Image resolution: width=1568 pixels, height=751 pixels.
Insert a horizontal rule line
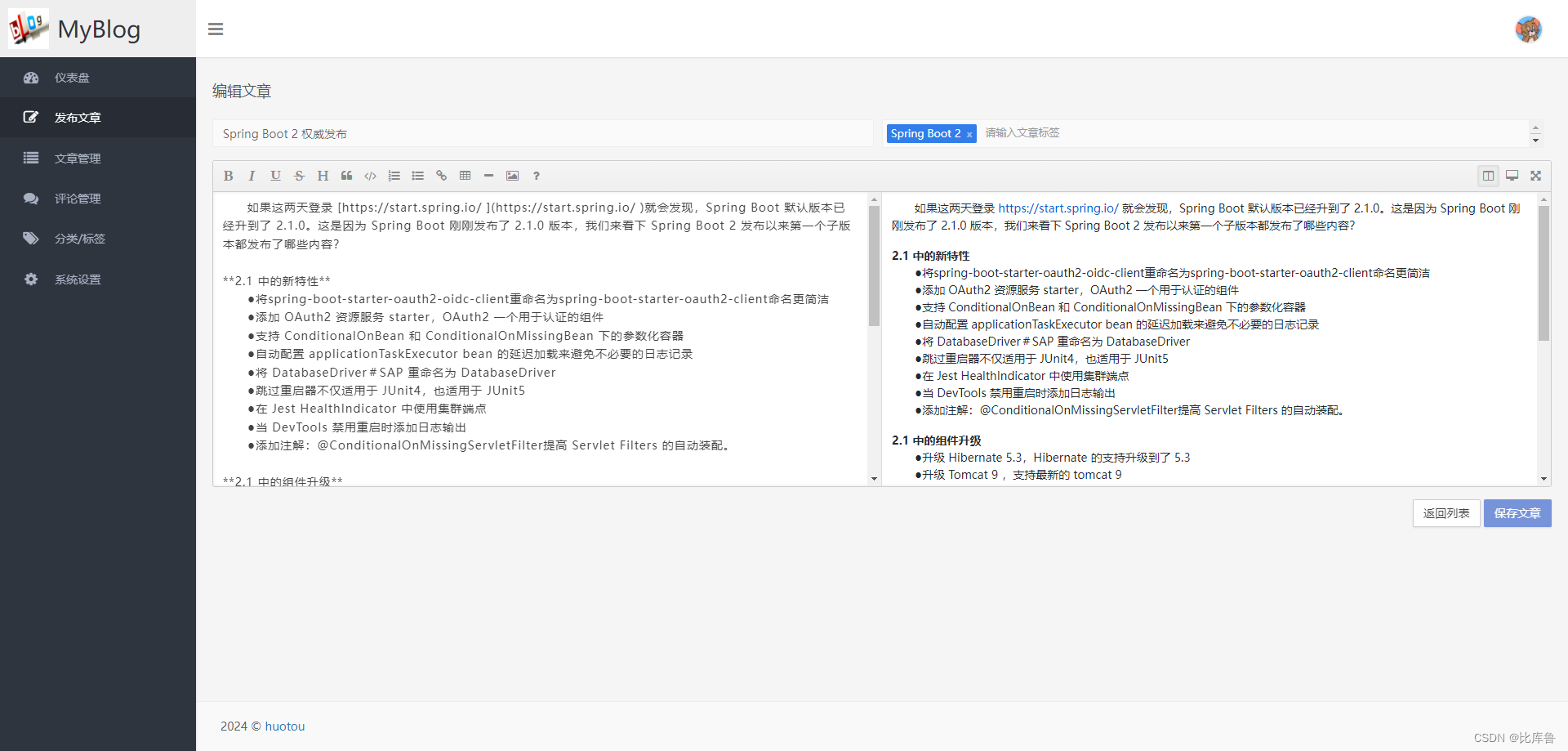click(x=488, y=176)
